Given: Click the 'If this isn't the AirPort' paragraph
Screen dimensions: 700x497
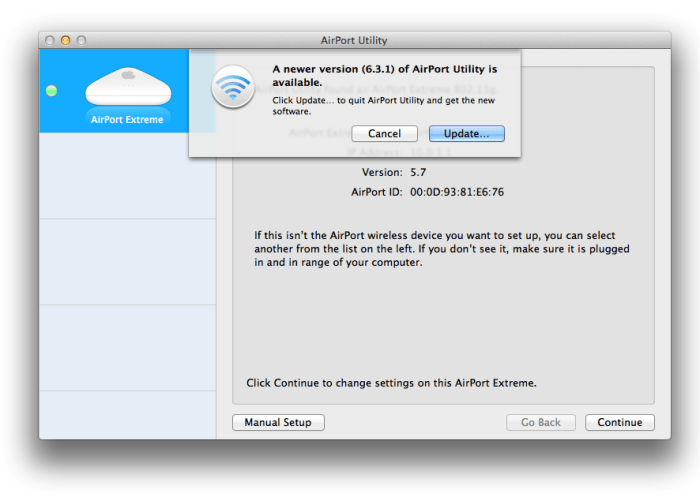Looking at the screenshot, I should pos(442,249).
